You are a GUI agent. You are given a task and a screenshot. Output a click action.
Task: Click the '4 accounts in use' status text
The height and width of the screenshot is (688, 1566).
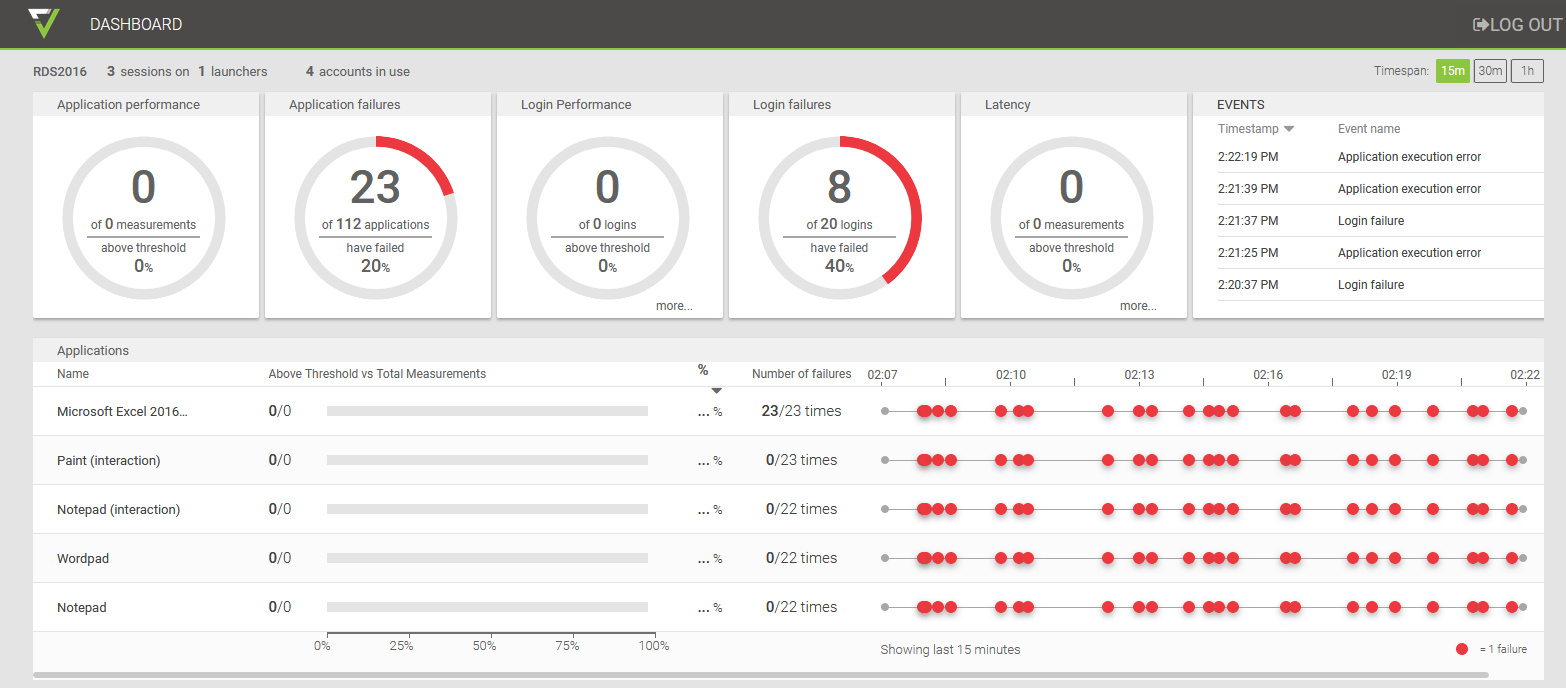[x=358, y=72]
